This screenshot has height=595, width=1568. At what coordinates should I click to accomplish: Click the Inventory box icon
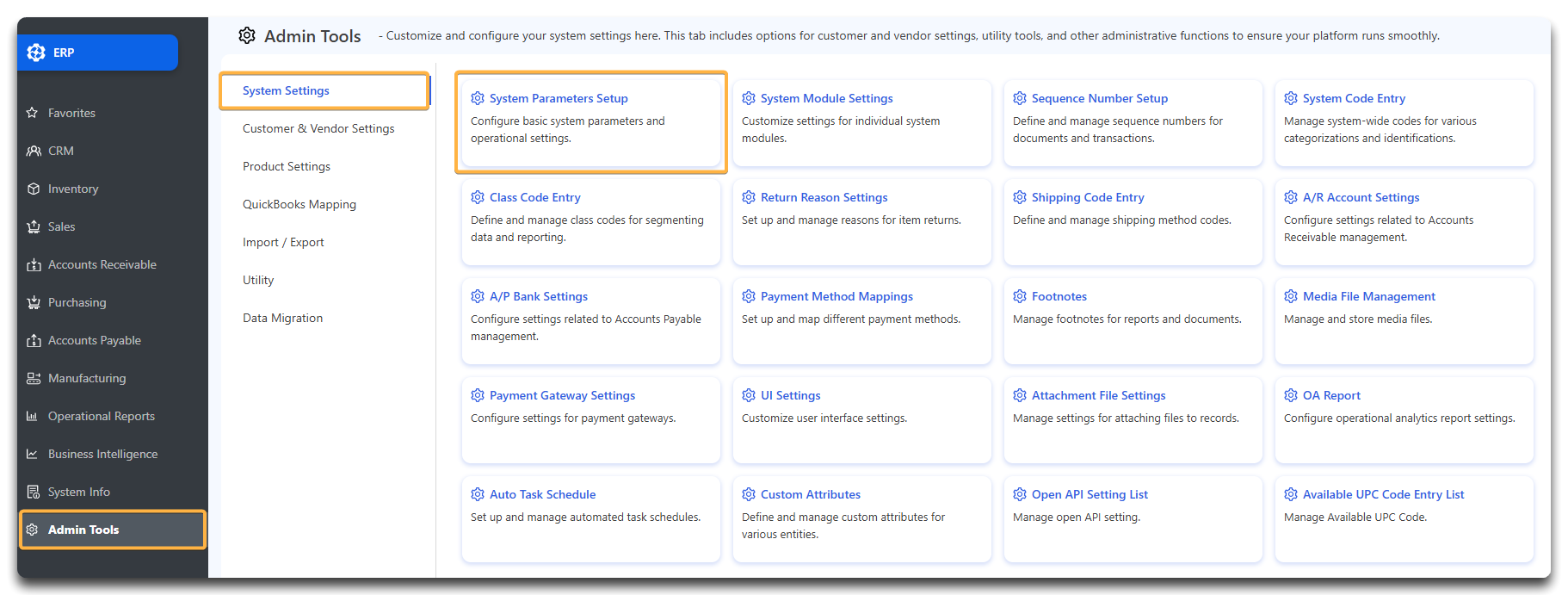34,189
